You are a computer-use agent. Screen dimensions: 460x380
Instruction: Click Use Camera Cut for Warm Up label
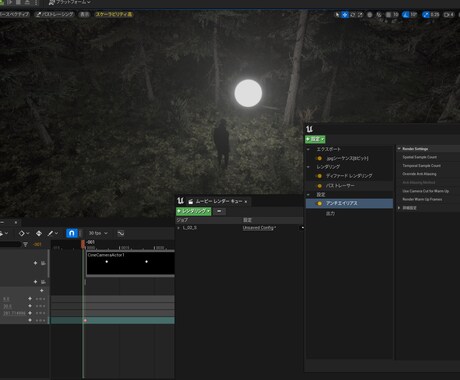pos(426,191)
